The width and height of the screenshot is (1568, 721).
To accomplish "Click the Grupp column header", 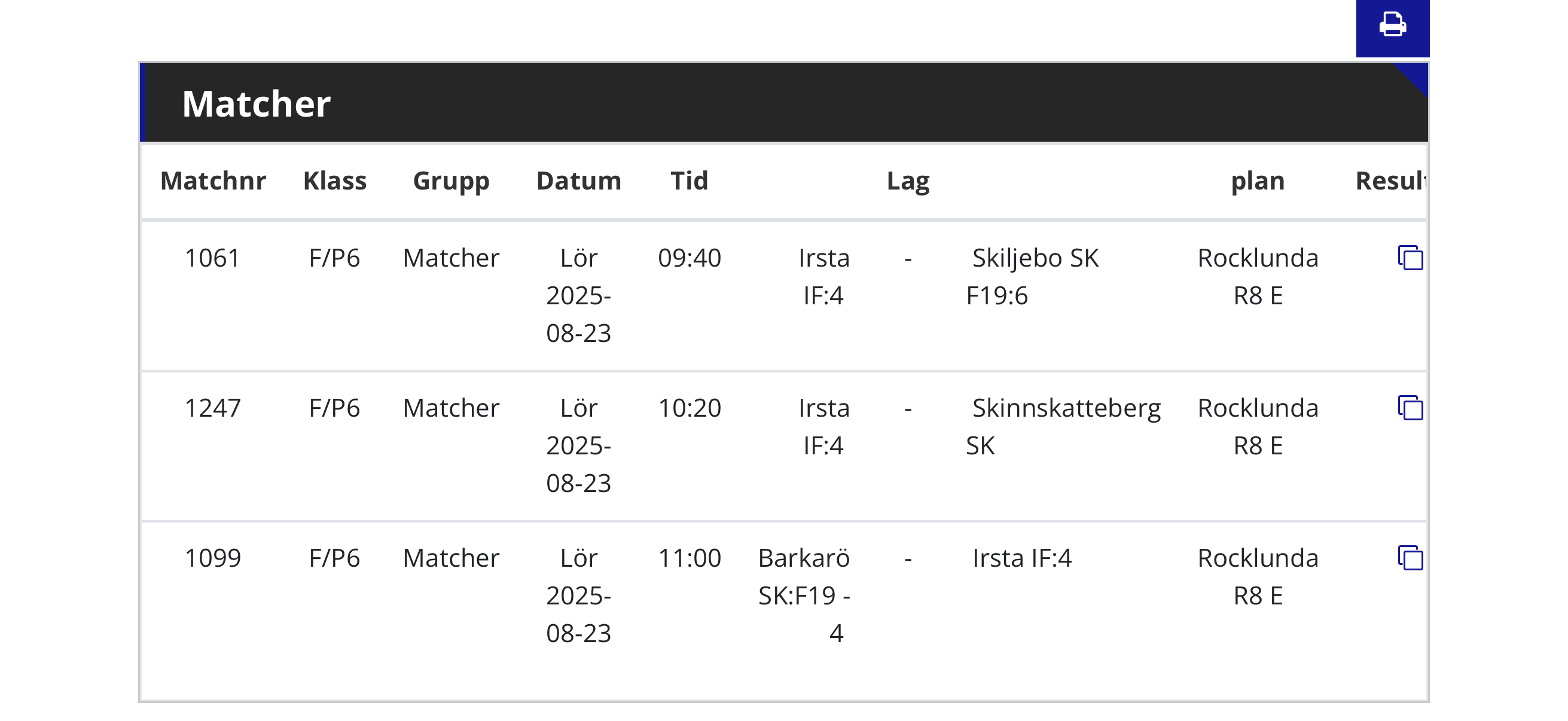I will click(x=451, y=181).
